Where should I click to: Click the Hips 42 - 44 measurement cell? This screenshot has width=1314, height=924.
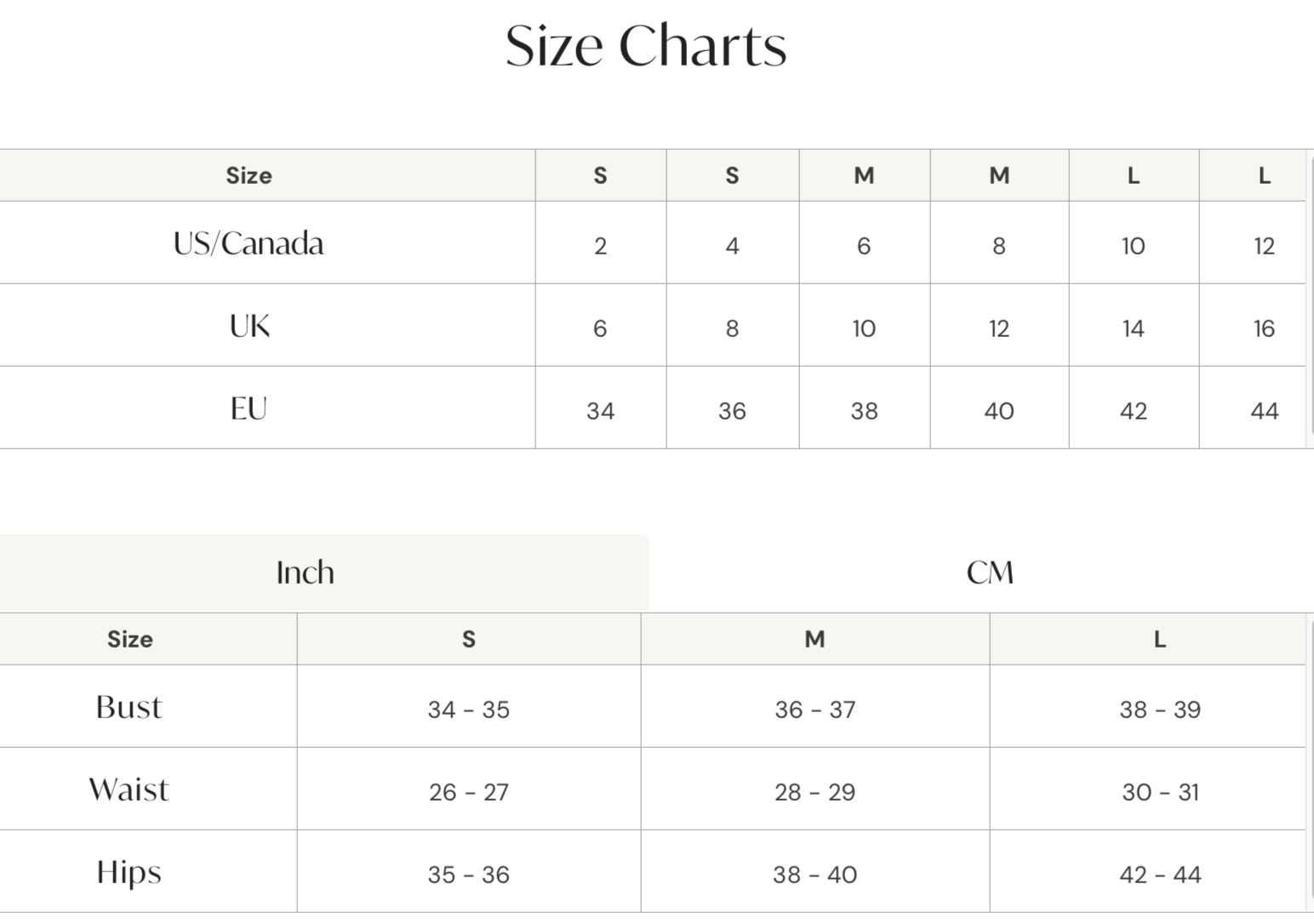[x=1159, y=875]
